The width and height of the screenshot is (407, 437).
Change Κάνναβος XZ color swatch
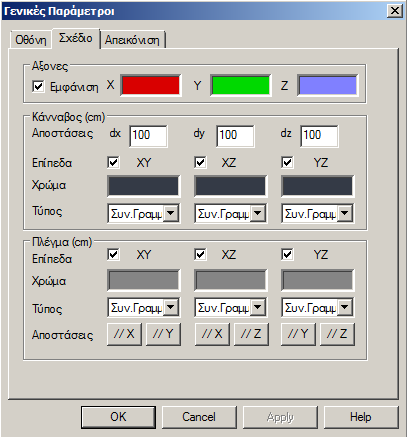230,186
